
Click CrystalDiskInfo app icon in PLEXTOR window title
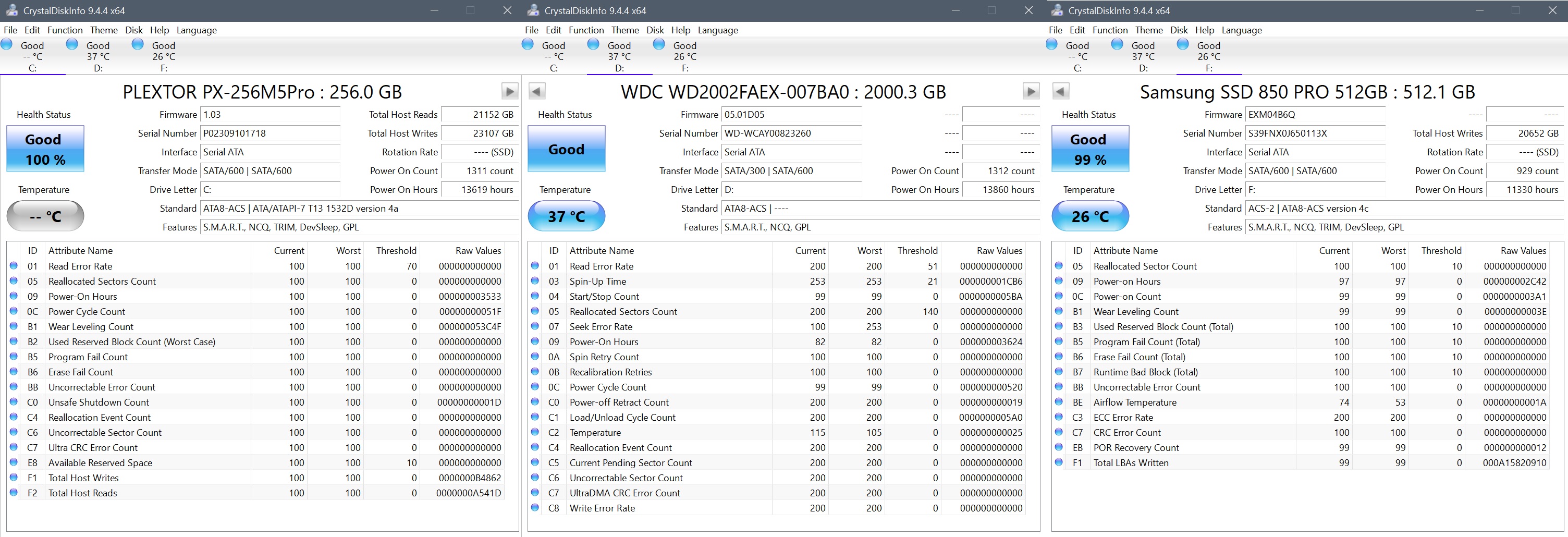(x=11, y=10)
